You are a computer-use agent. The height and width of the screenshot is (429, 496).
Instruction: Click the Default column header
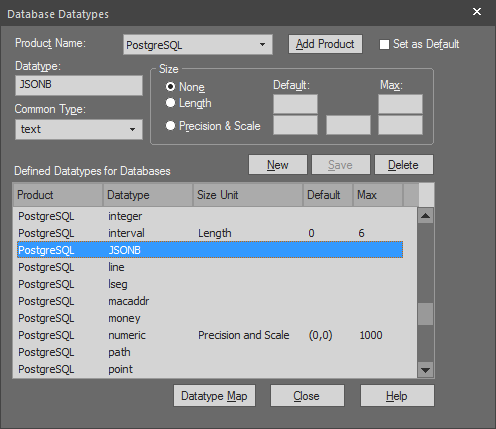click(328, 195)
